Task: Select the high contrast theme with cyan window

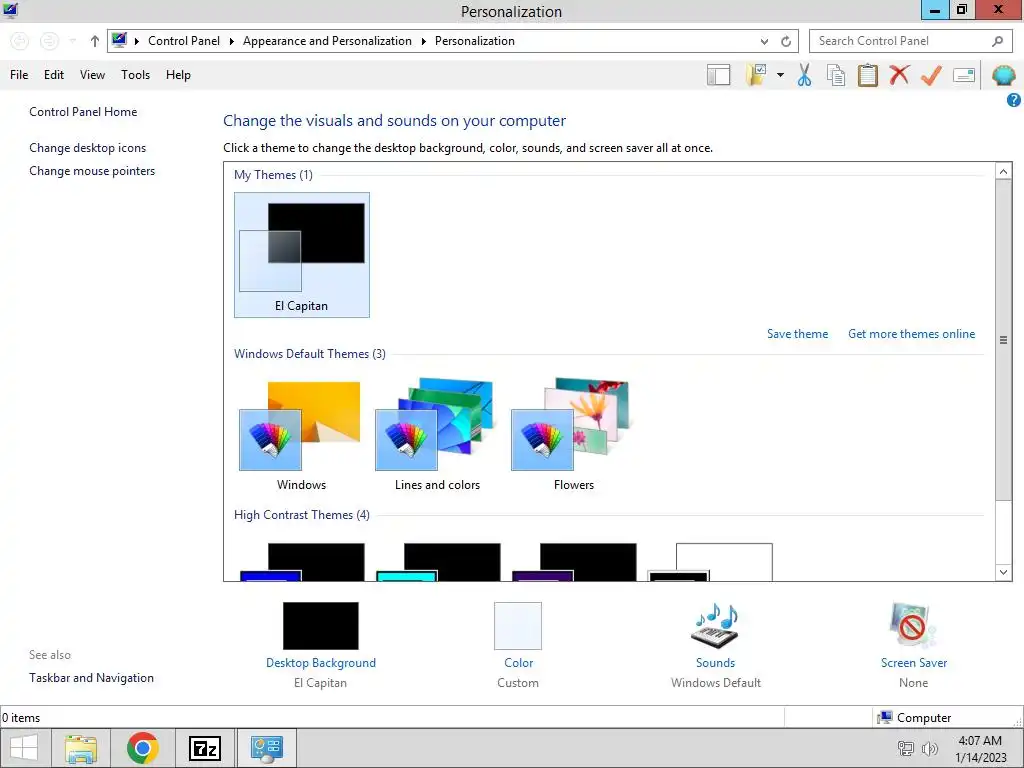Action: [x=438, y=562]
